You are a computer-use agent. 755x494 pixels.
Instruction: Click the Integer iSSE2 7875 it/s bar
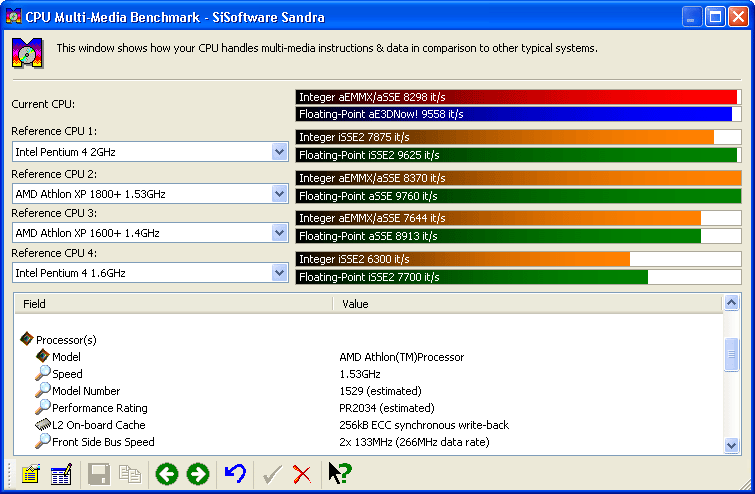click(518, 137)
